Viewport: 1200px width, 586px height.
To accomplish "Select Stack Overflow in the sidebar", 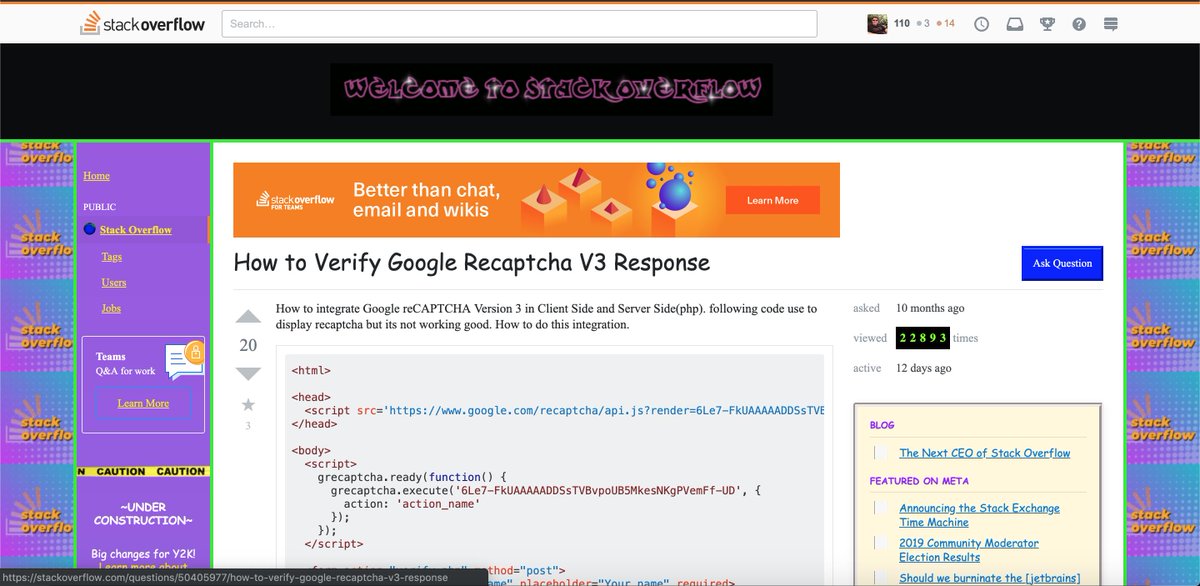I will coord(136,230).
